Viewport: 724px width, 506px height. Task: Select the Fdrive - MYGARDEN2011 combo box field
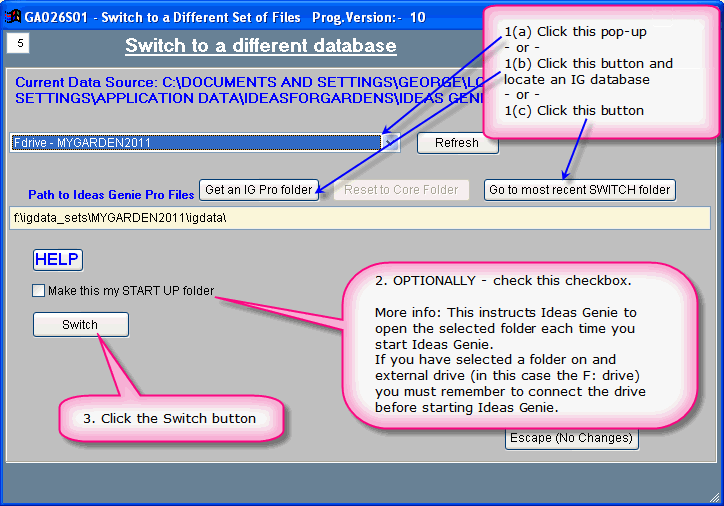click(x=205, y=143)
